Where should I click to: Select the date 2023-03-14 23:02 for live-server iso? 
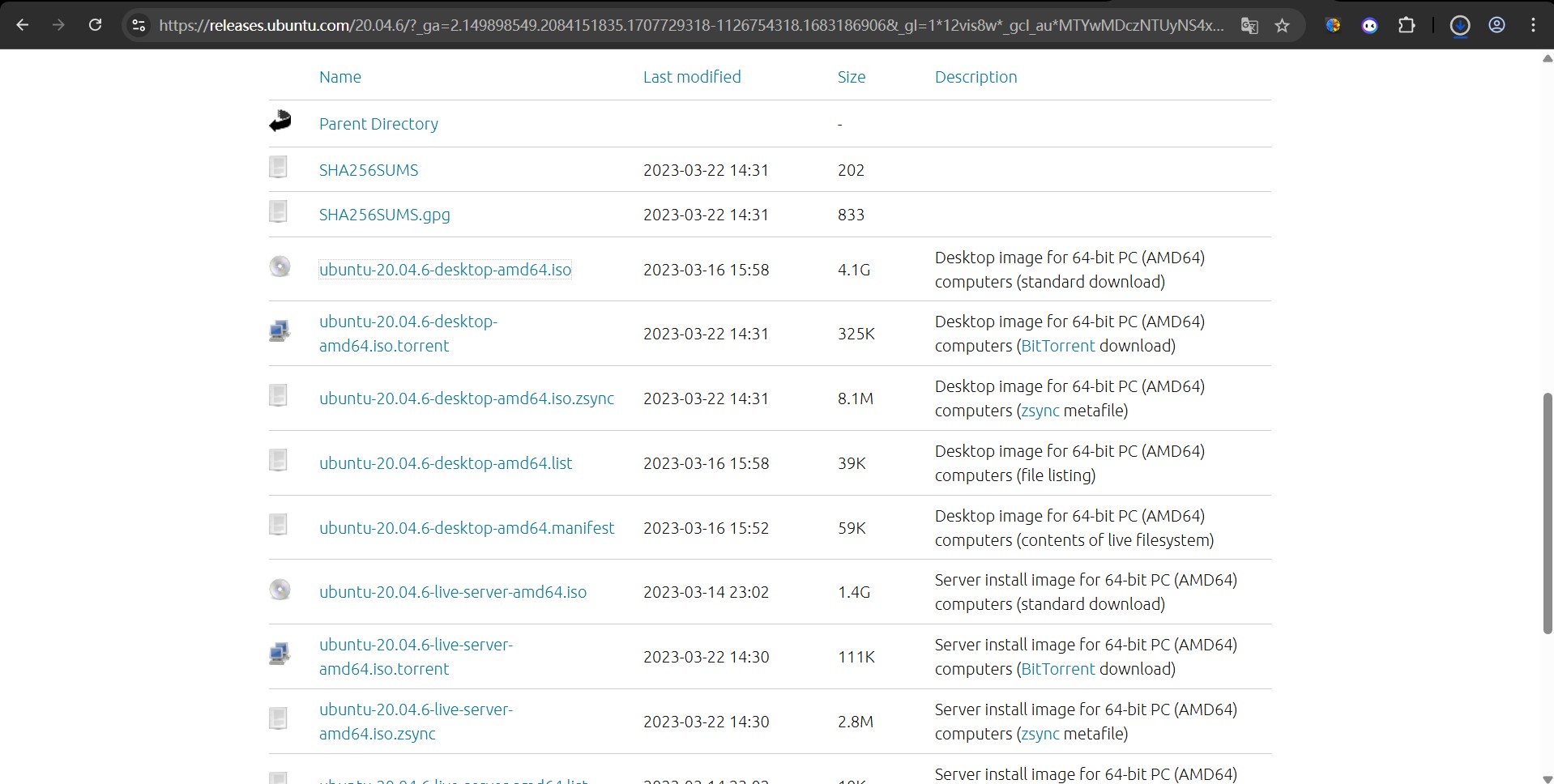coord(706,592)
